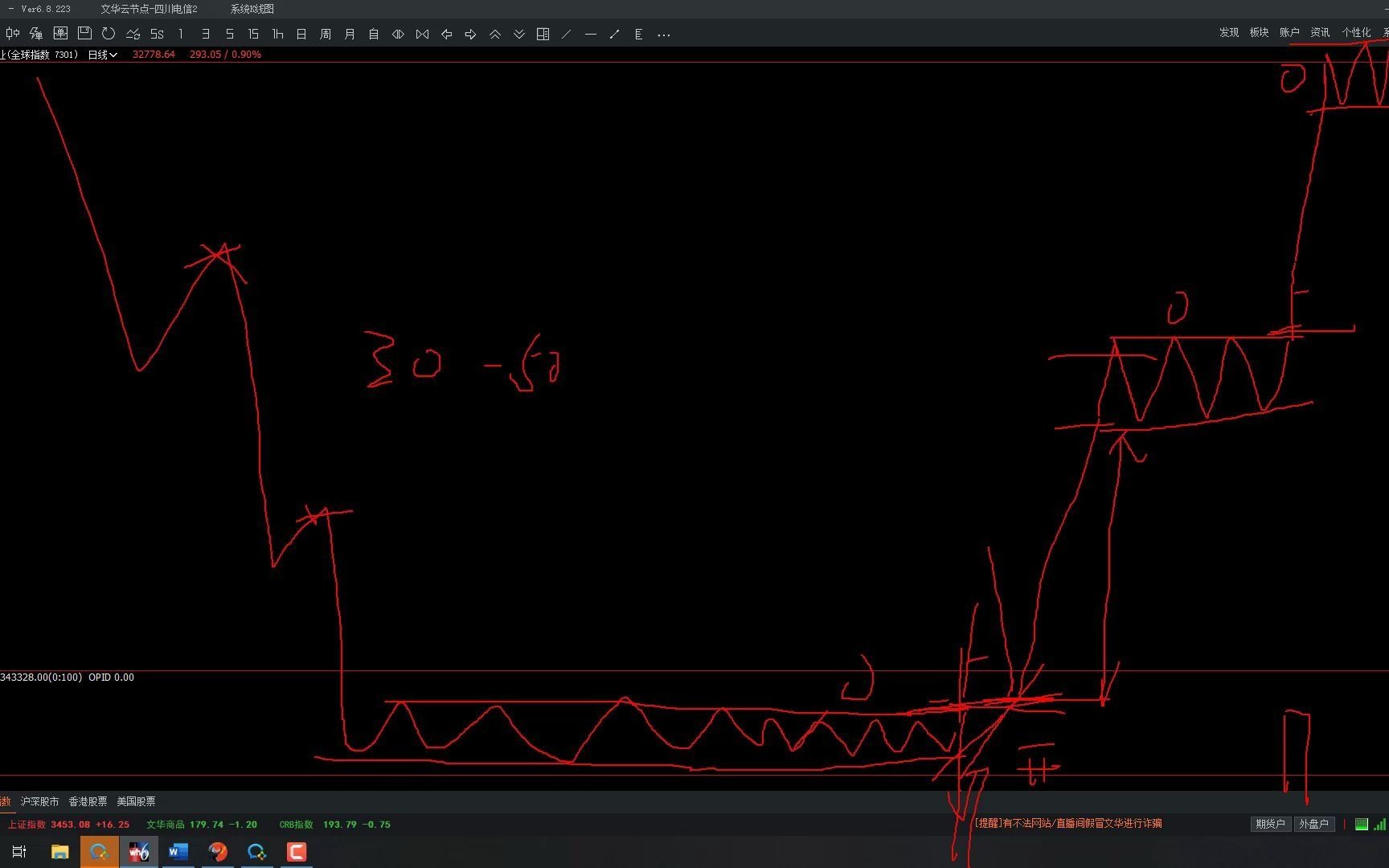Click the expand chart horizontally icon
This screenshot has height=868, width=1389.
tap(398, 34)
